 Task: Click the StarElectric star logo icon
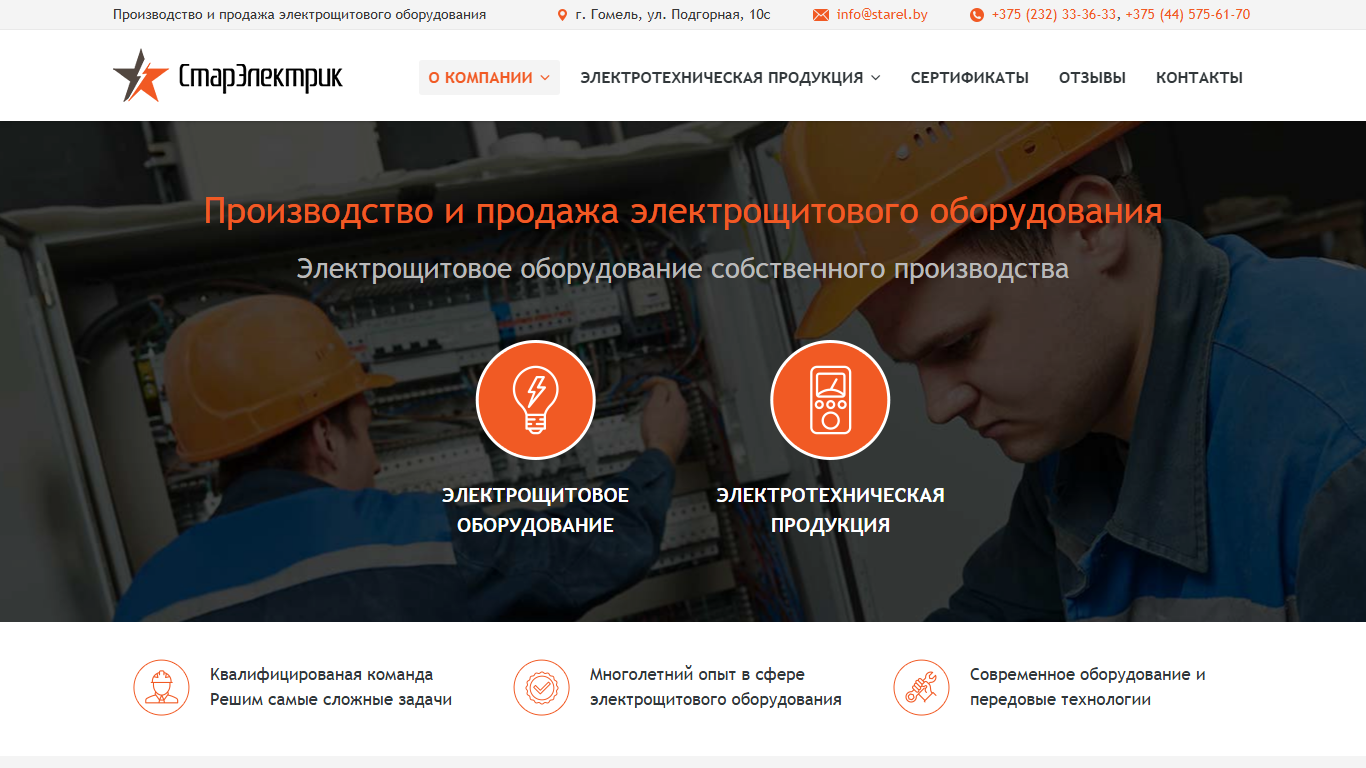click(140, 76)
